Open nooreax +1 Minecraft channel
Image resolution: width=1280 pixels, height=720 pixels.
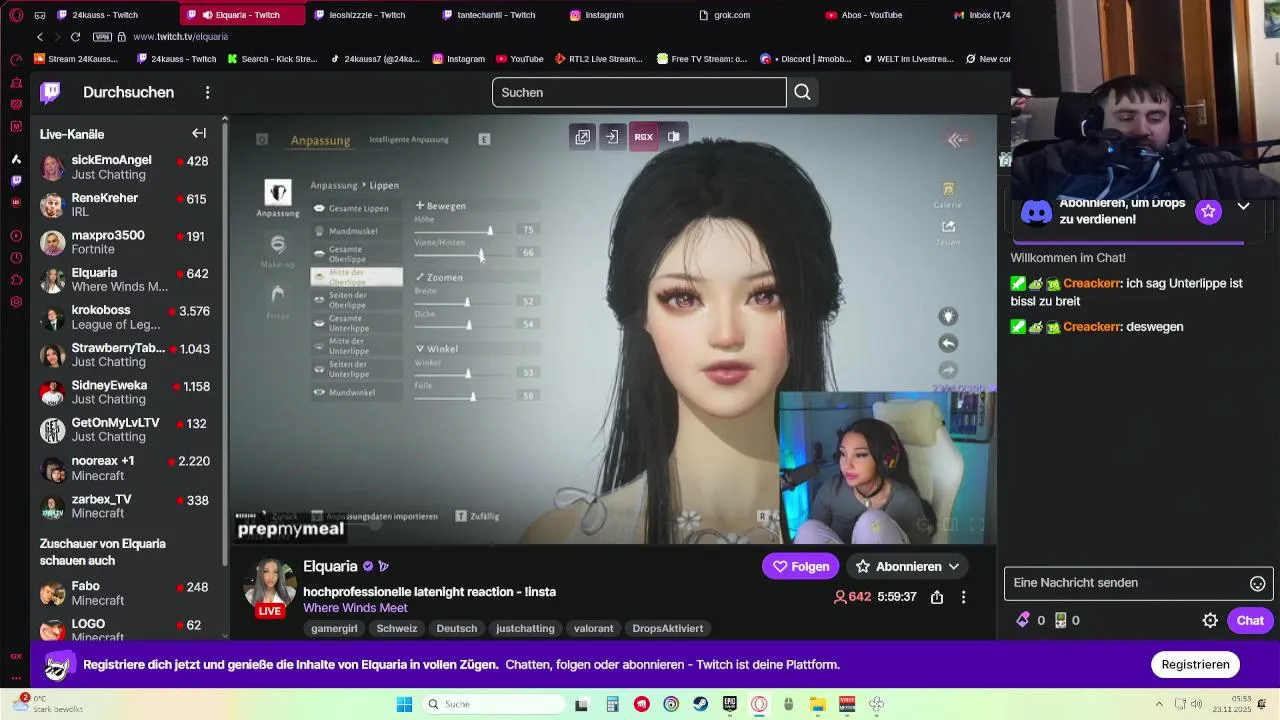125,468
